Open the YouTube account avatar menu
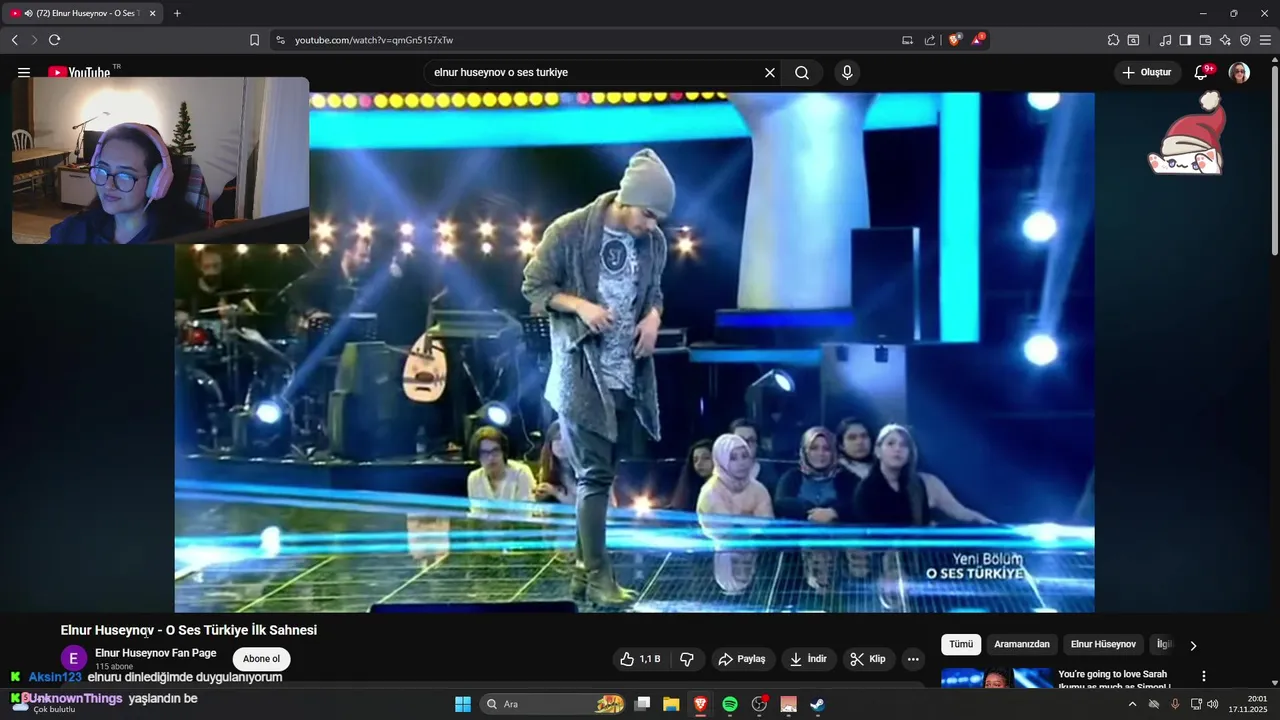The height and width of the screenshot is (720, 1280). (1239, 72)
